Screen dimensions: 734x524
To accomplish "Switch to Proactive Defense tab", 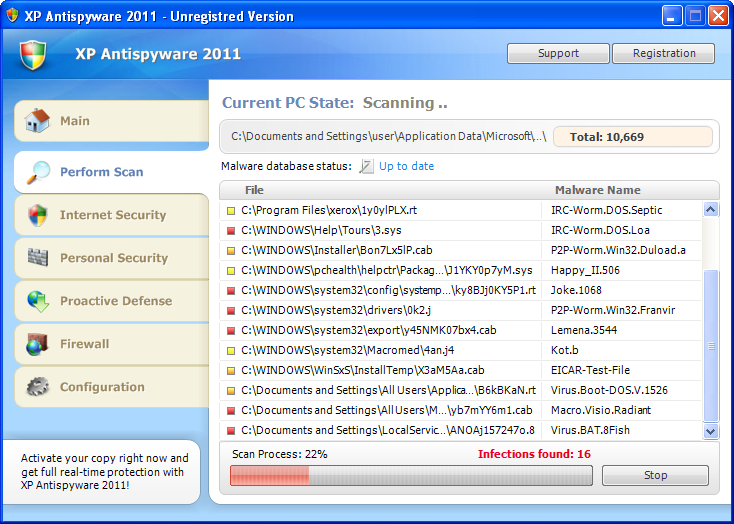I will 111,301.
